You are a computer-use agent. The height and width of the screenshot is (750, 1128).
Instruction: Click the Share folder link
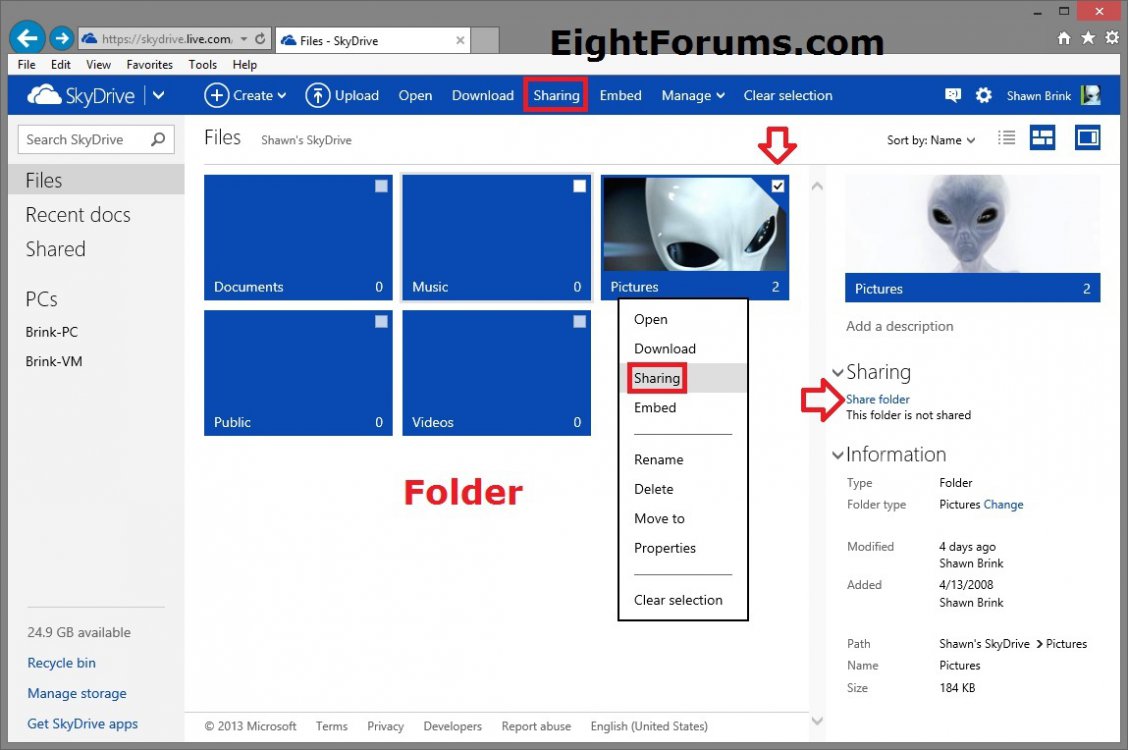(x=878, y=399)
